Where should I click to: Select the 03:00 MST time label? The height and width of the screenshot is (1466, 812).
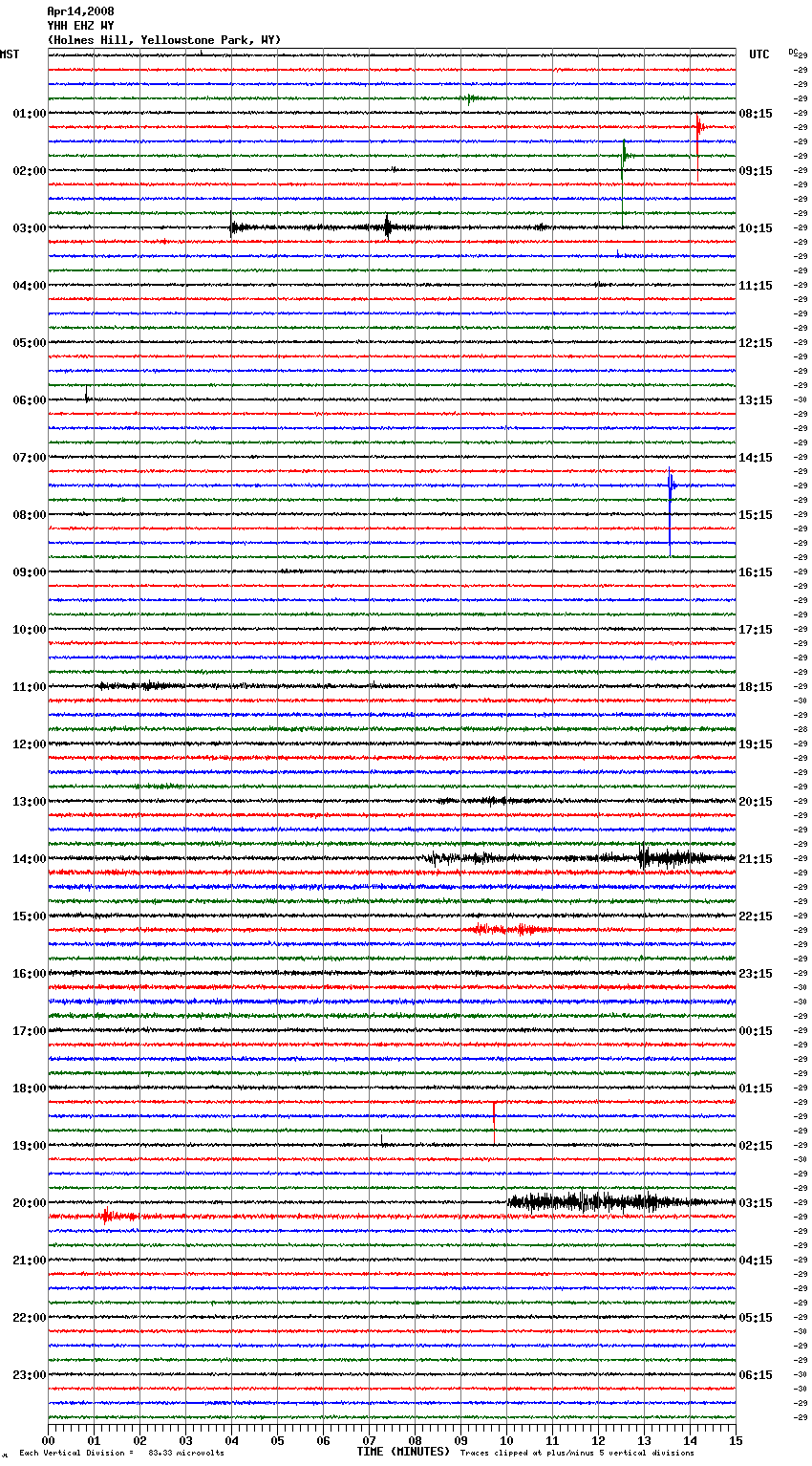click(29, 228)
